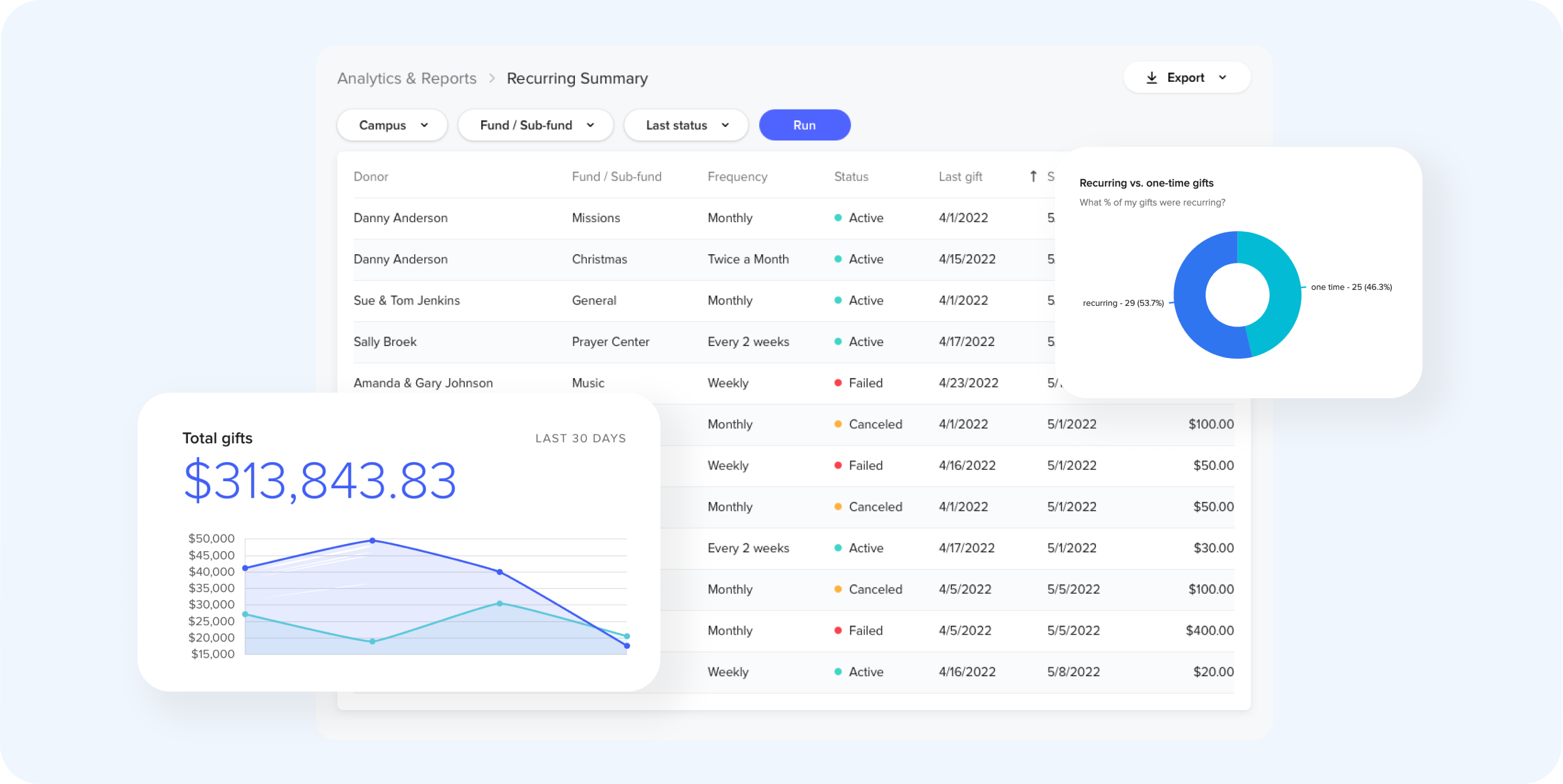Open the Campus filter dropdown
This screenshot has height=784, width=1563.
coord(392,125)
